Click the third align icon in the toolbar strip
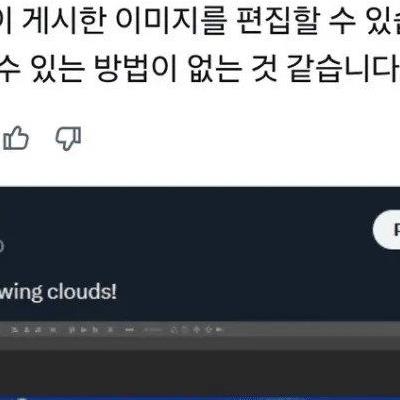Screen dimensions: 400x400 38,330
